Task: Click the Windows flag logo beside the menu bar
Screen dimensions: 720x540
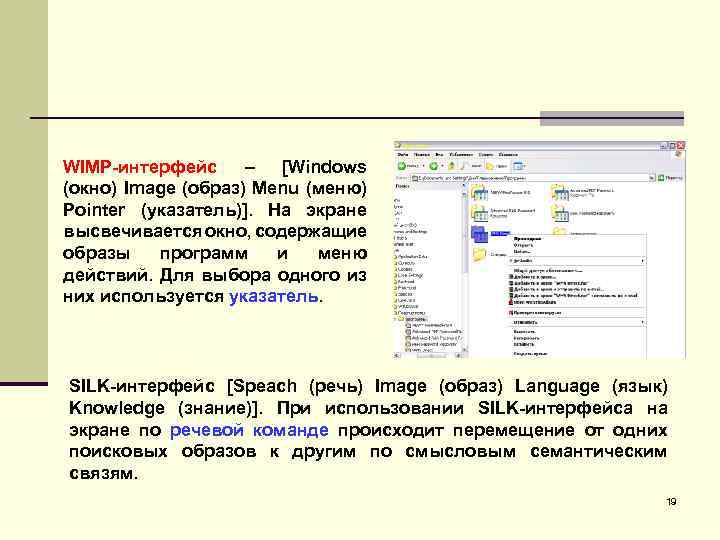Action: point(679,155)
